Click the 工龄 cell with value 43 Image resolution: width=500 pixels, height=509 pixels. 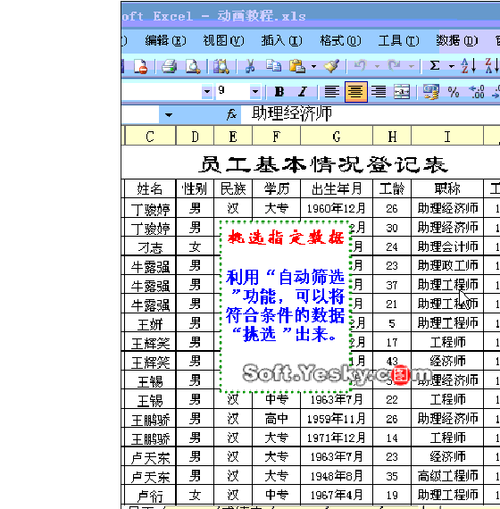tap(392, 361)
